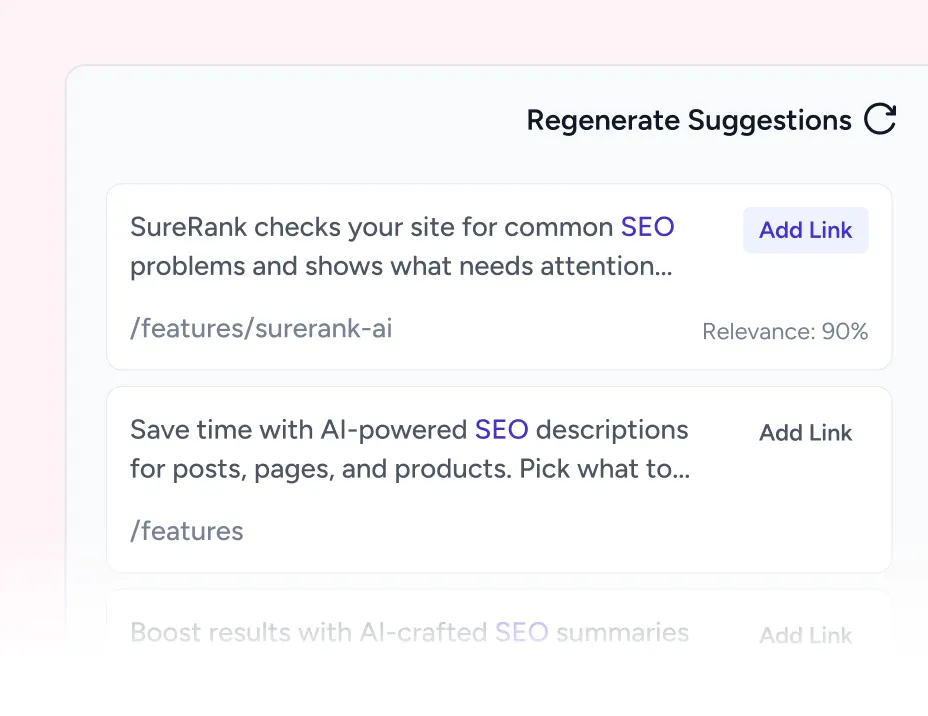Select the second suggestion card
This screenshot has width=928, height=716.
click(499, 479)
